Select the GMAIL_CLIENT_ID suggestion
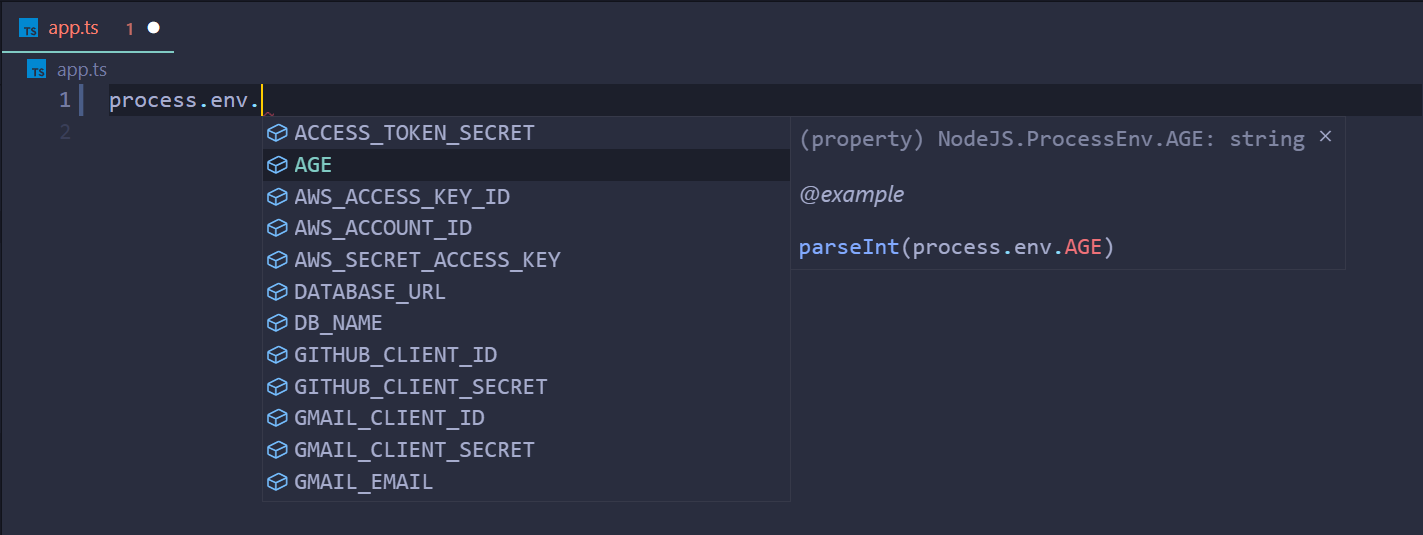The image size is (1423, 535). [x=389, y=418]
